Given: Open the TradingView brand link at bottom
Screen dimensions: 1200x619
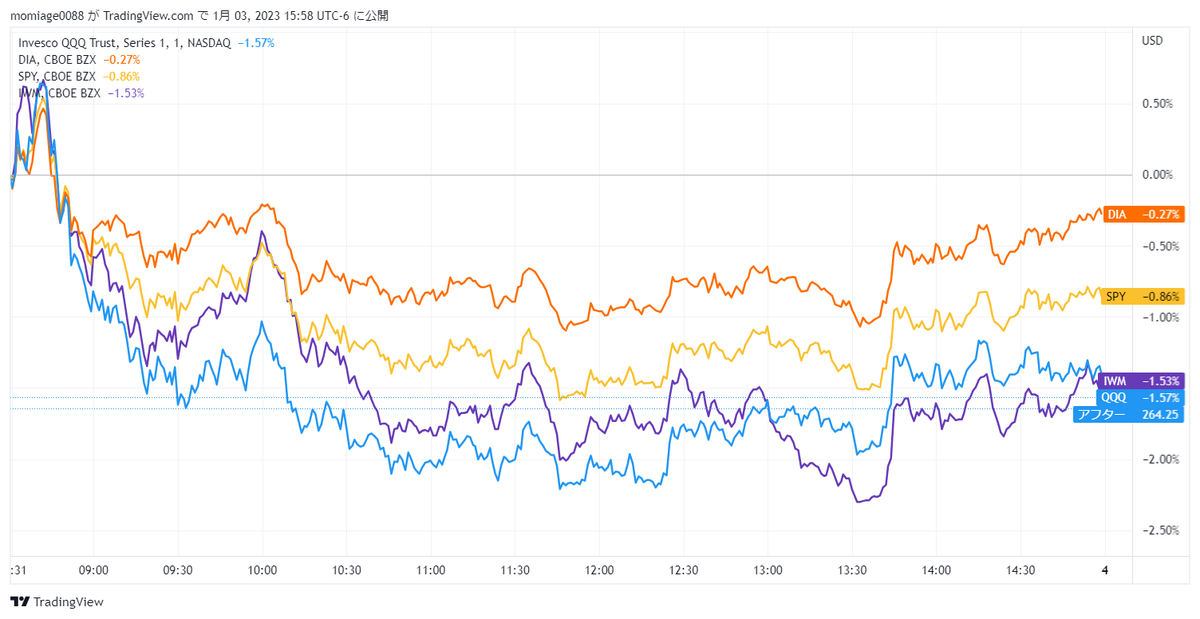Looking at the screenshot, I should (x=57, y=601).
